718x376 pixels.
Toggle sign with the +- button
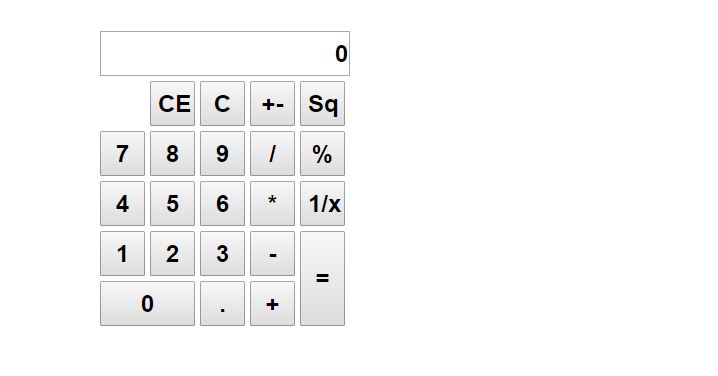click(272, 104)
